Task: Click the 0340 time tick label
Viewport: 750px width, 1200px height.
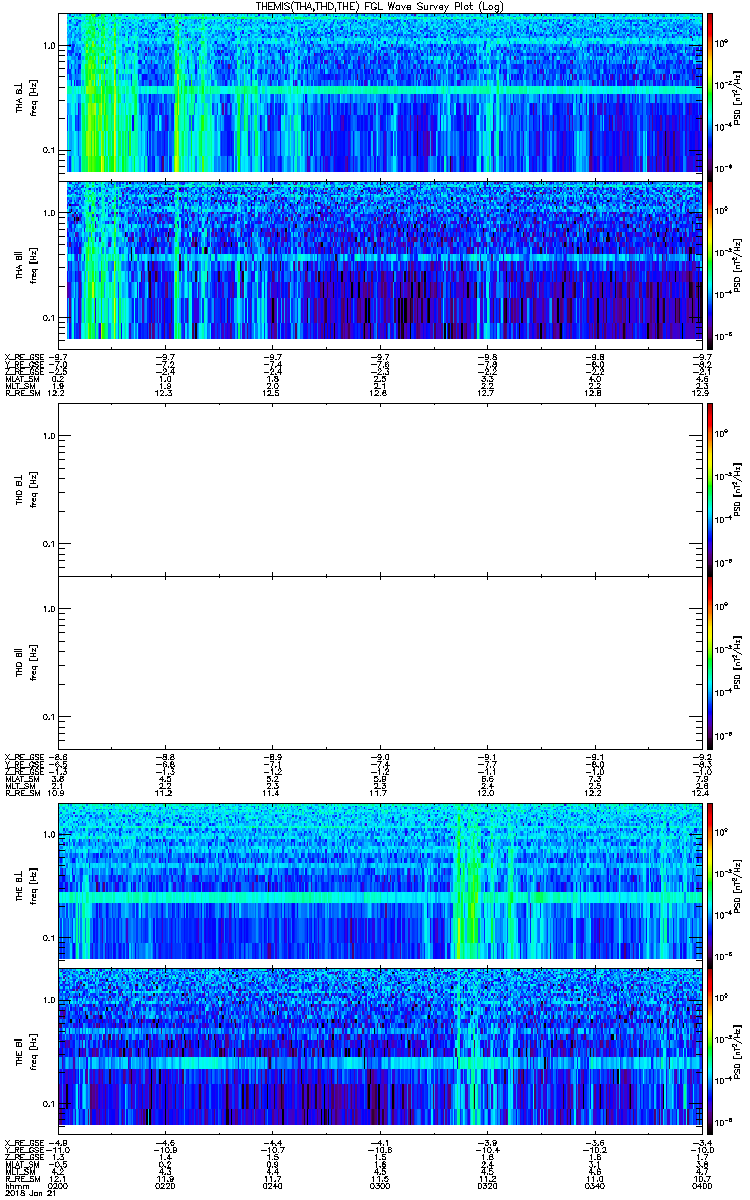Action: click(593, 1185)
